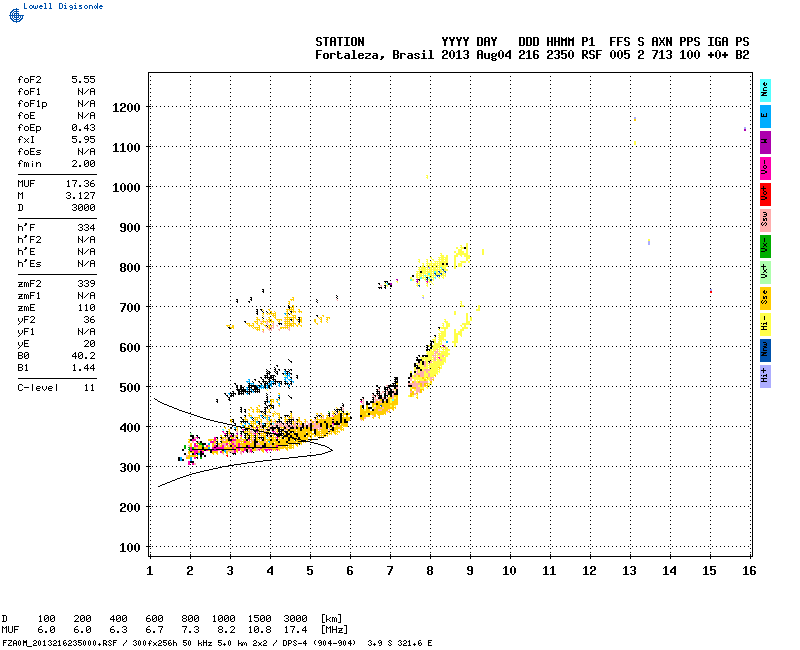Click the P1 value RSF
The width and height of the screenshot is (800, 650).
click(591, 55)
